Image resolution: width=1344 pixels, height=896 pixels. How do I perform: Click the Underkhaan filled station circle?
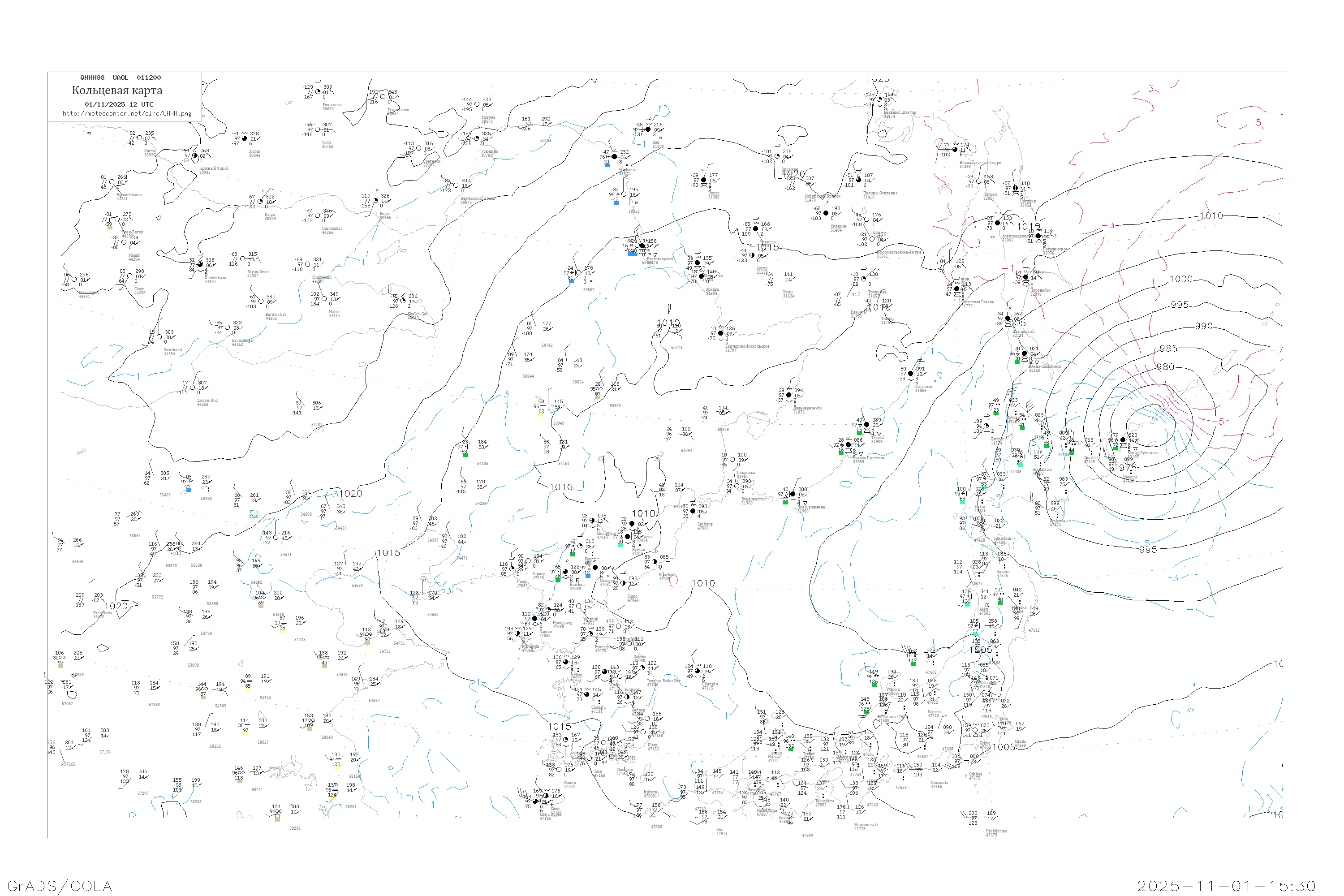(200, 265)
